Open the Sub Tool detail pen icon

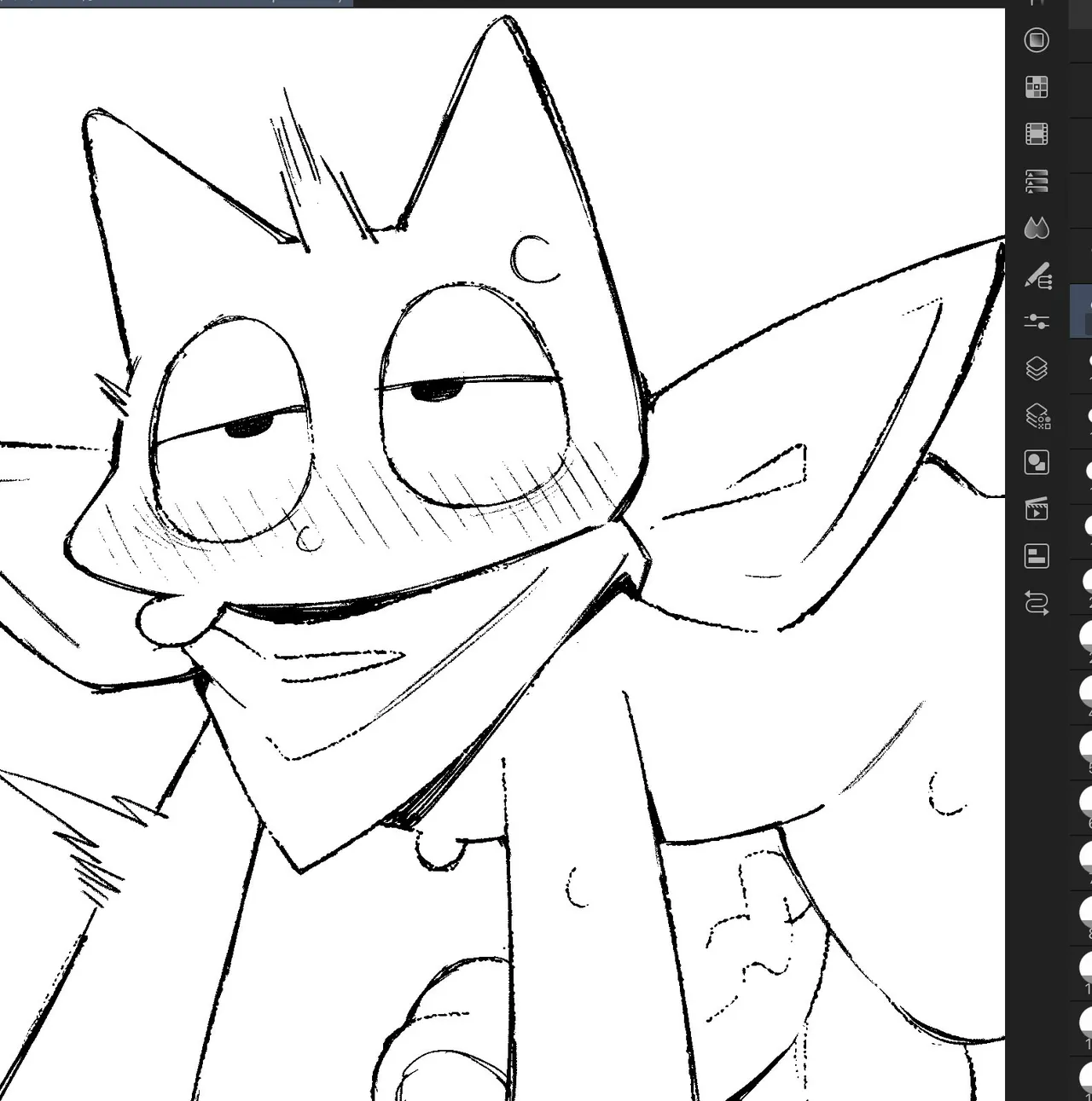click(1037, 275)
